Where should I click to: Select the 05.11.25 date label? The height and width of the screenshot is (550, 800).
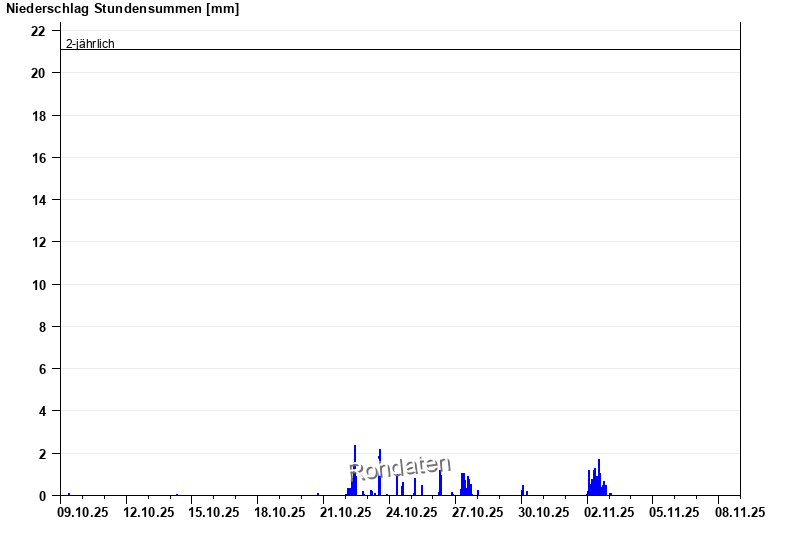tap(675, 512)
